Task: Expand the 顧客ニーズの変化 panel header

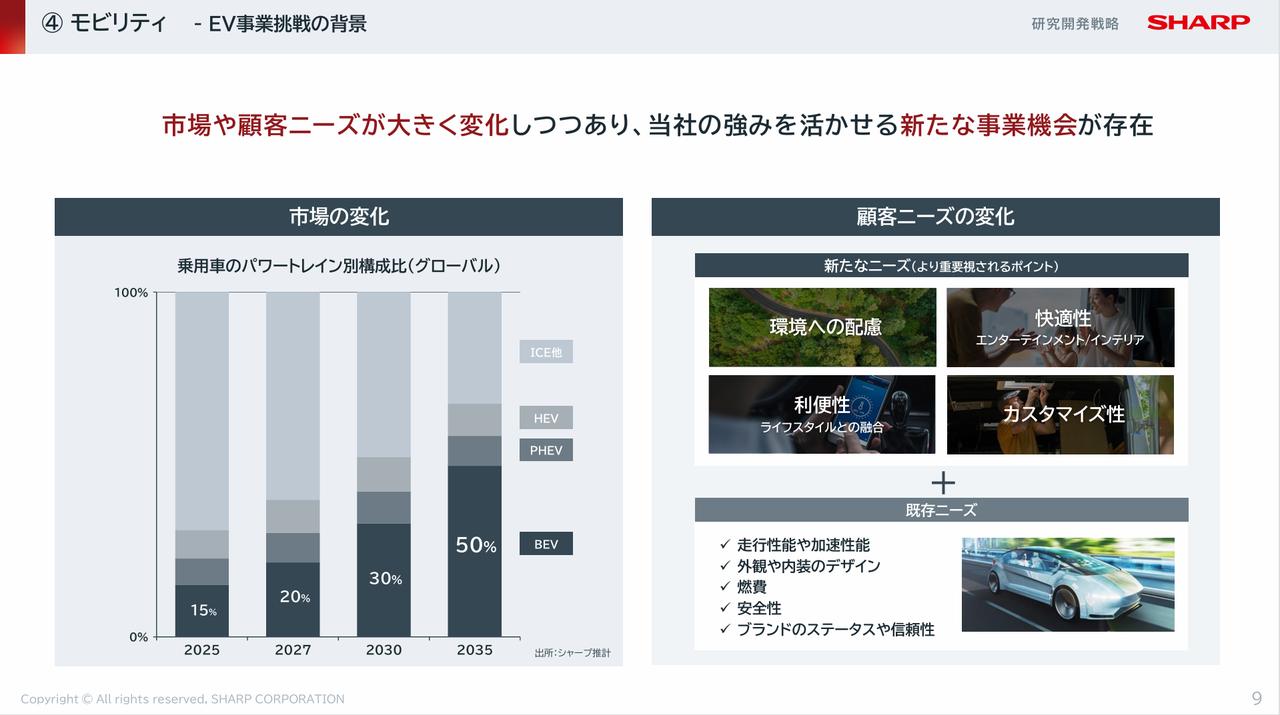Action: pos(936,216)
